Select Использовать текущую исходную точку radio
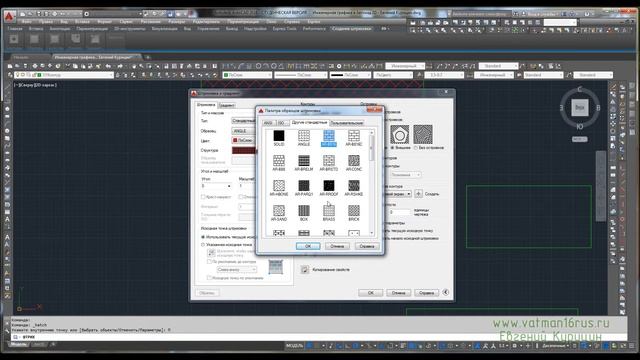Image resolution: width=640 pixels, height=360 pixels. pos(203,237)
